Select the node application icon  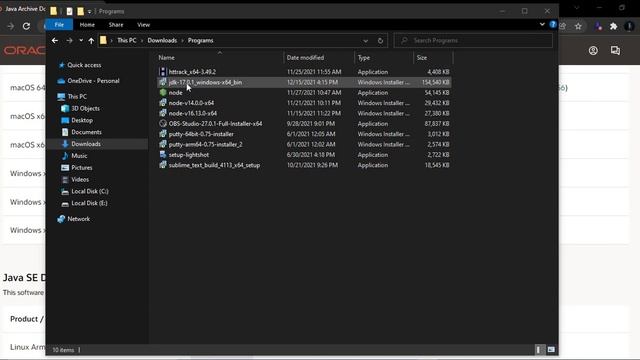pyautogui.click(x=163, y=93)
